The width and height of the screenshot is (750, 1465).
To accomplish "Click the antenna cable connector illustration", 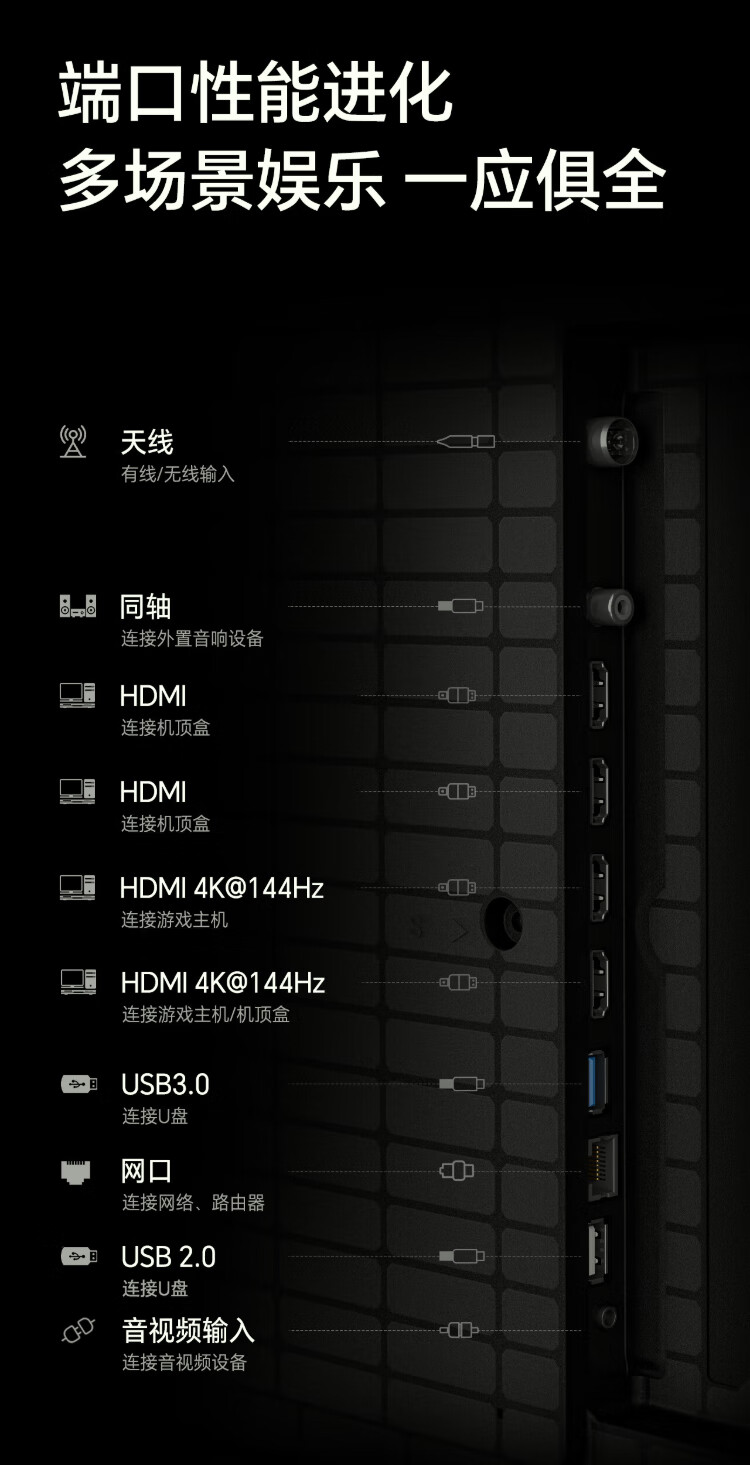I will pyautogui.click(x=466, y=441).
